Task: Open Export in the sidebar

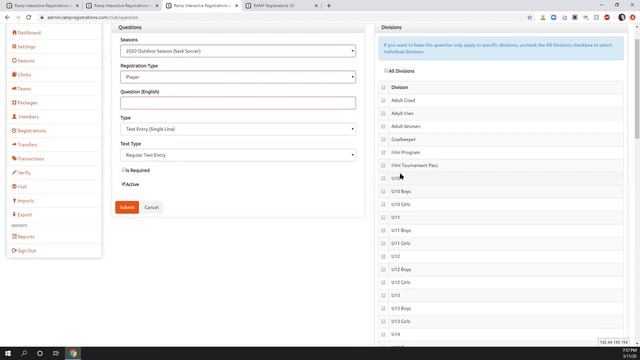Action: 22,215
